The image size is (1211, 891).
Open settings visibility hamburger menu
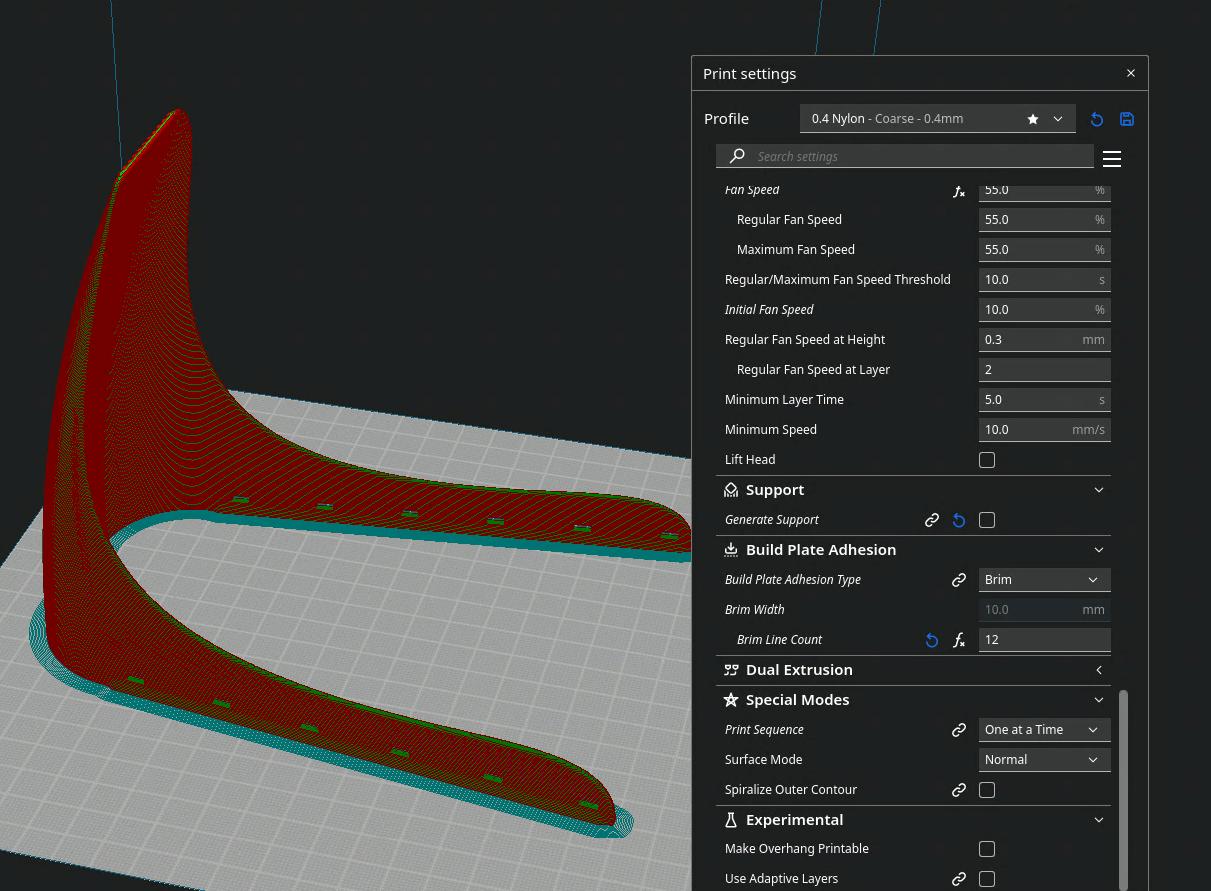click(1112, 158)
